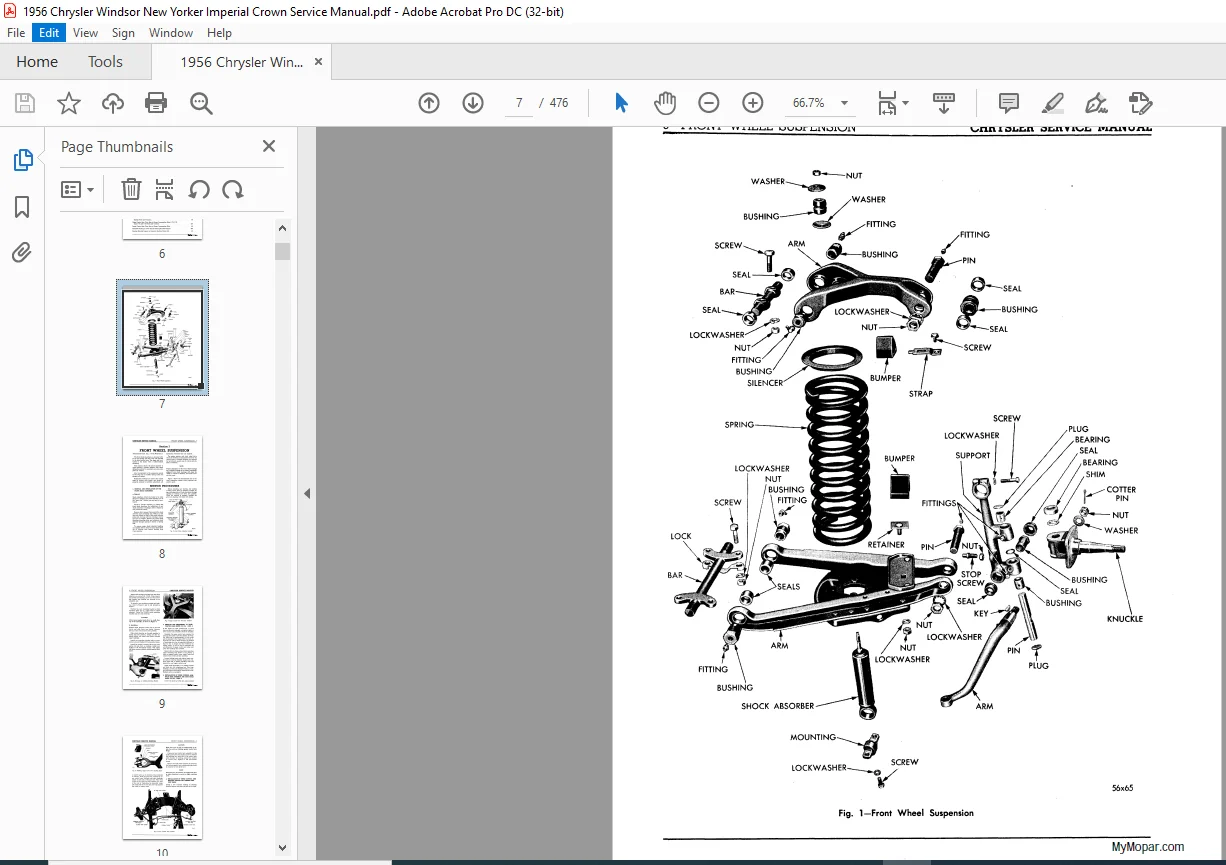Select the Highlight text pen
The width and height of the screenshot is (1226, 865).
[1052, 103]
